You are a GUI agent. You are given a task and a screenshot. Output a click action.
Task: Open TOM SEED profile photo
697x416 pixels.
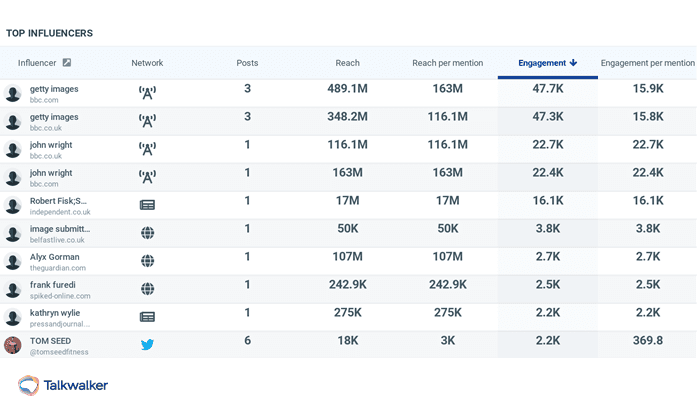[13, 345]
